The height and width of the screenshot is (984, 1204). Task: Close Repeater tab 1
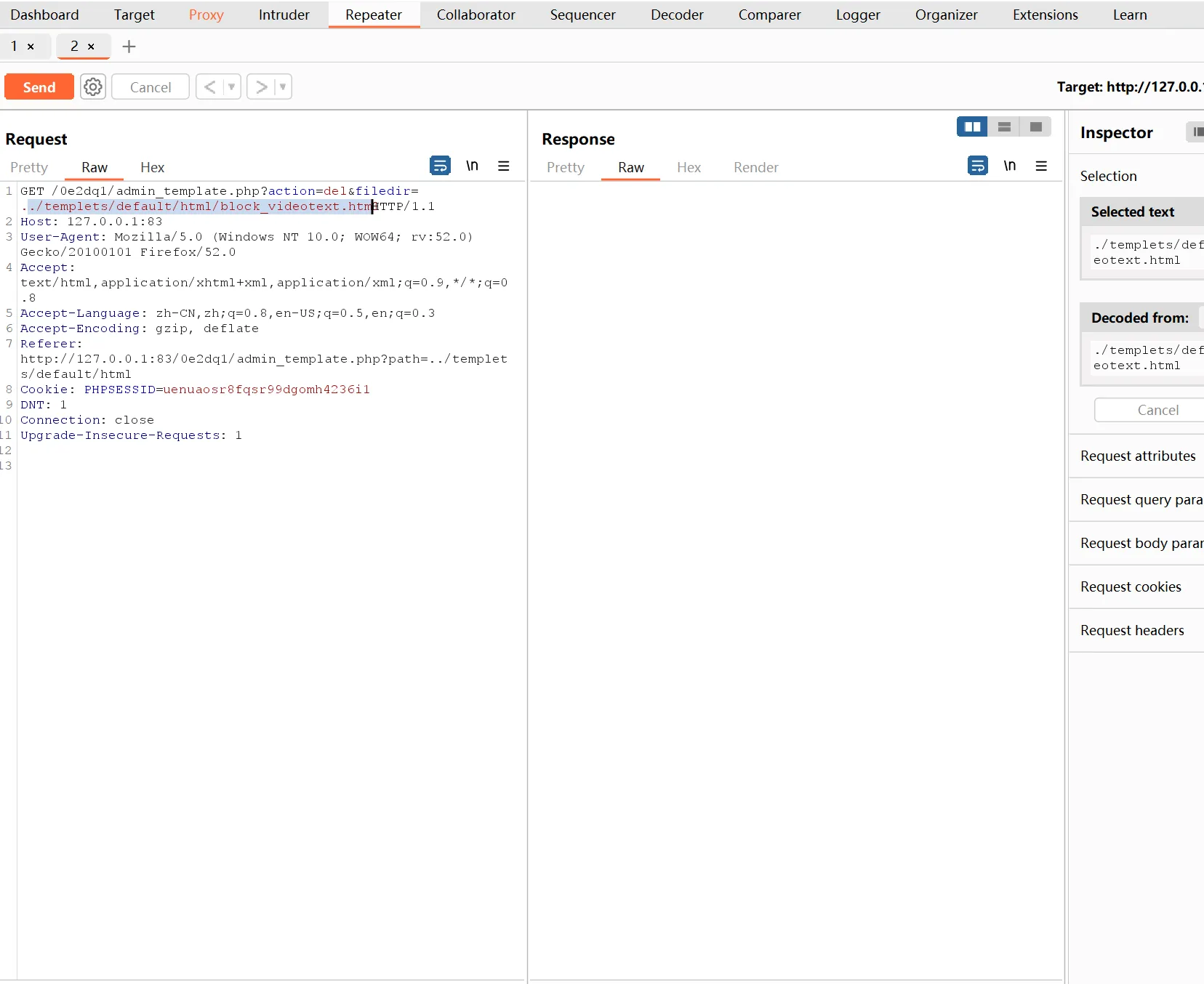(x=31, y=47)
